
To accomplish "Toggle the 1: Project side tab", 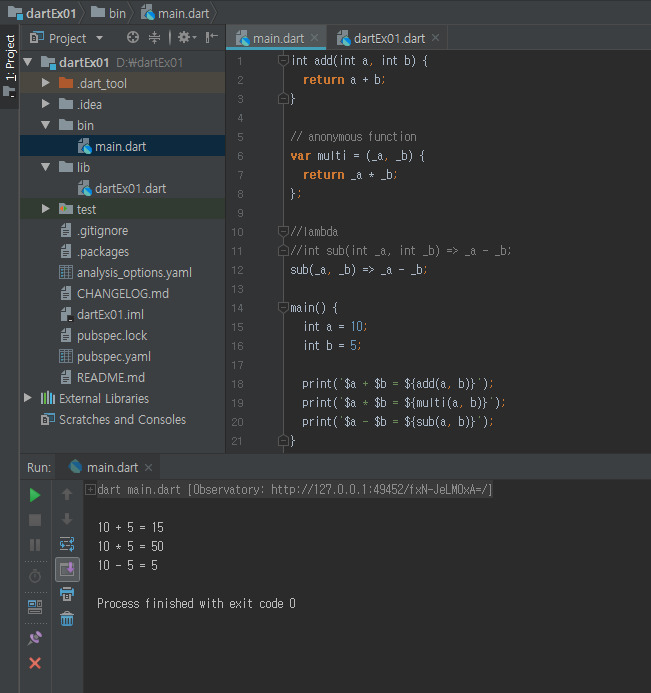I will (9, 66).
